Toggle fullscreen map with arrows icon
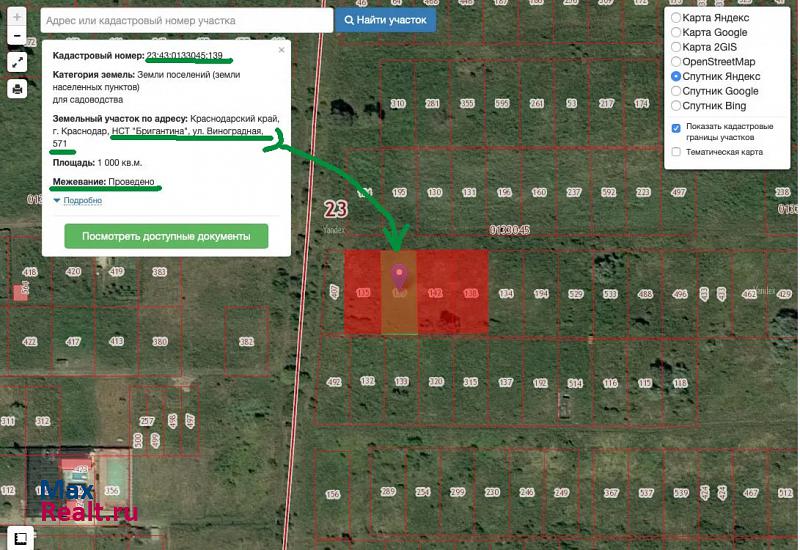 click(17, 62)
